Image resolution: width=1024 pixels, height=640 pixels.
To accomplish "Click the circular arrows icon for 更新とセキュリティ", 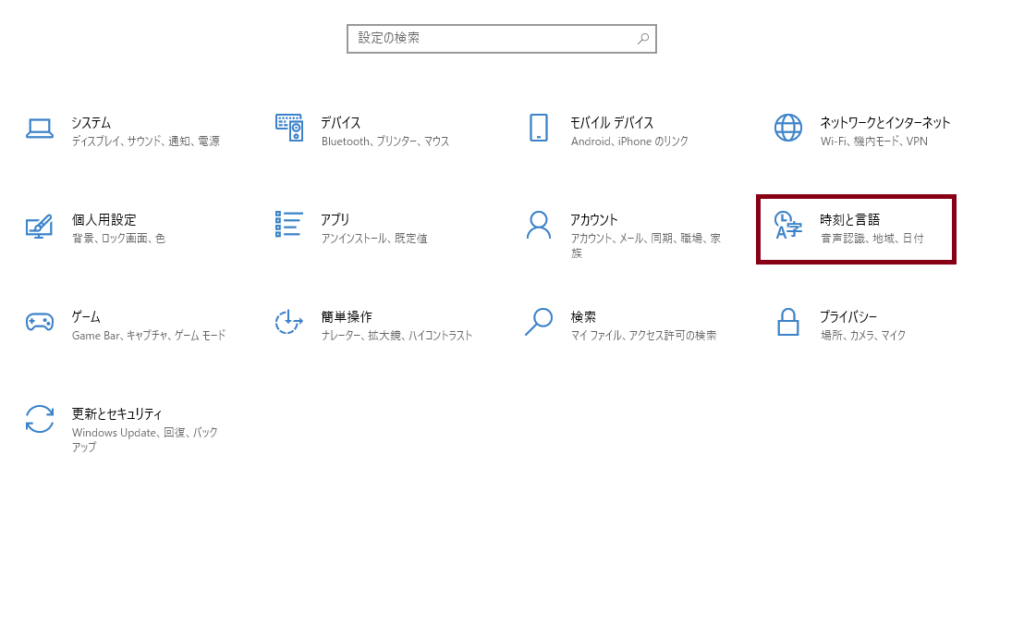I will click(39, 419).
